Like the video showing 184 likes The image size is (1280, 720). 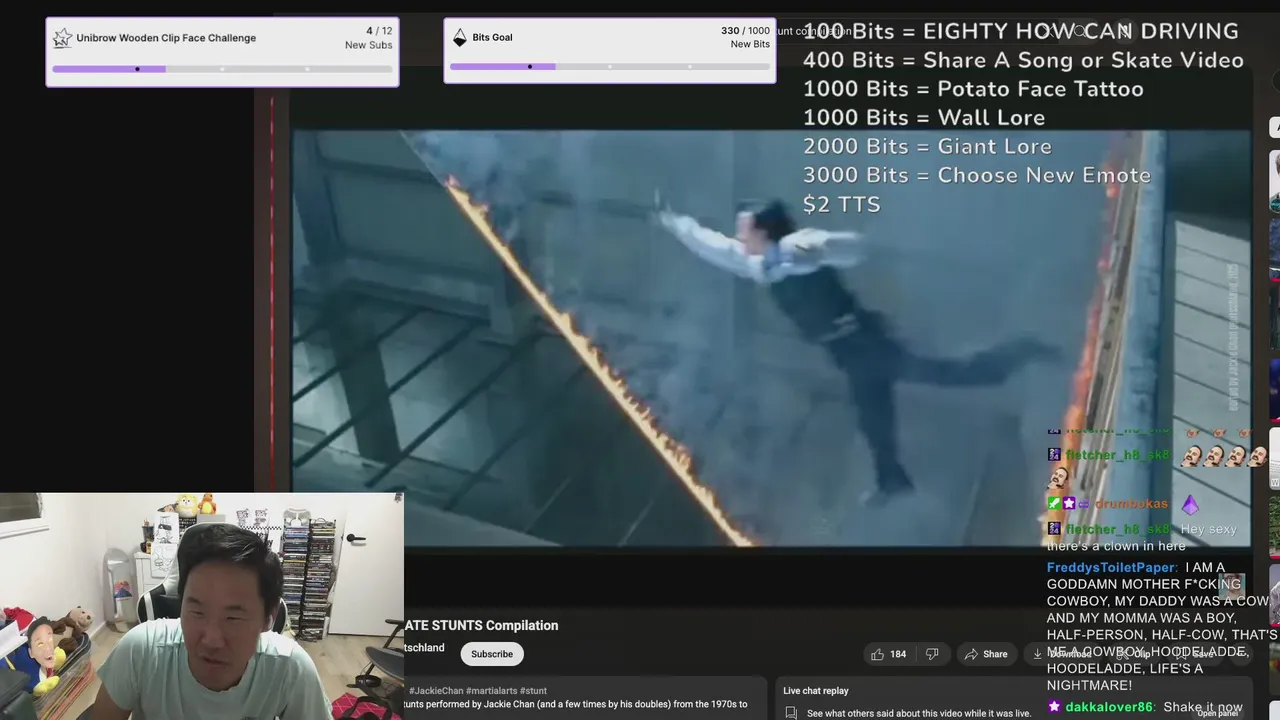pyautogui.click(x=887, y=654)
